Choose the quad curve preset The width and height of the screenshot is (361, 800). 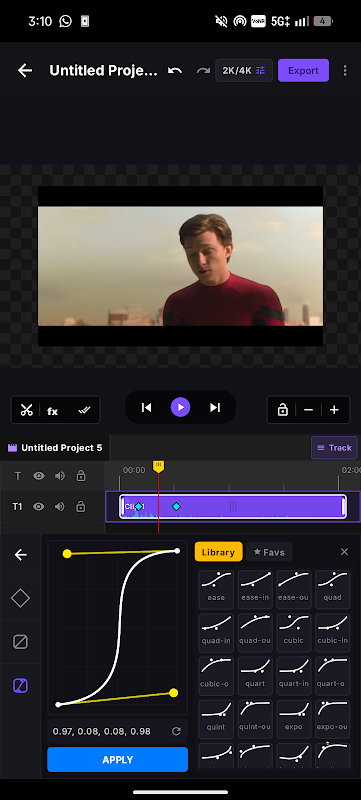(332, 589)
